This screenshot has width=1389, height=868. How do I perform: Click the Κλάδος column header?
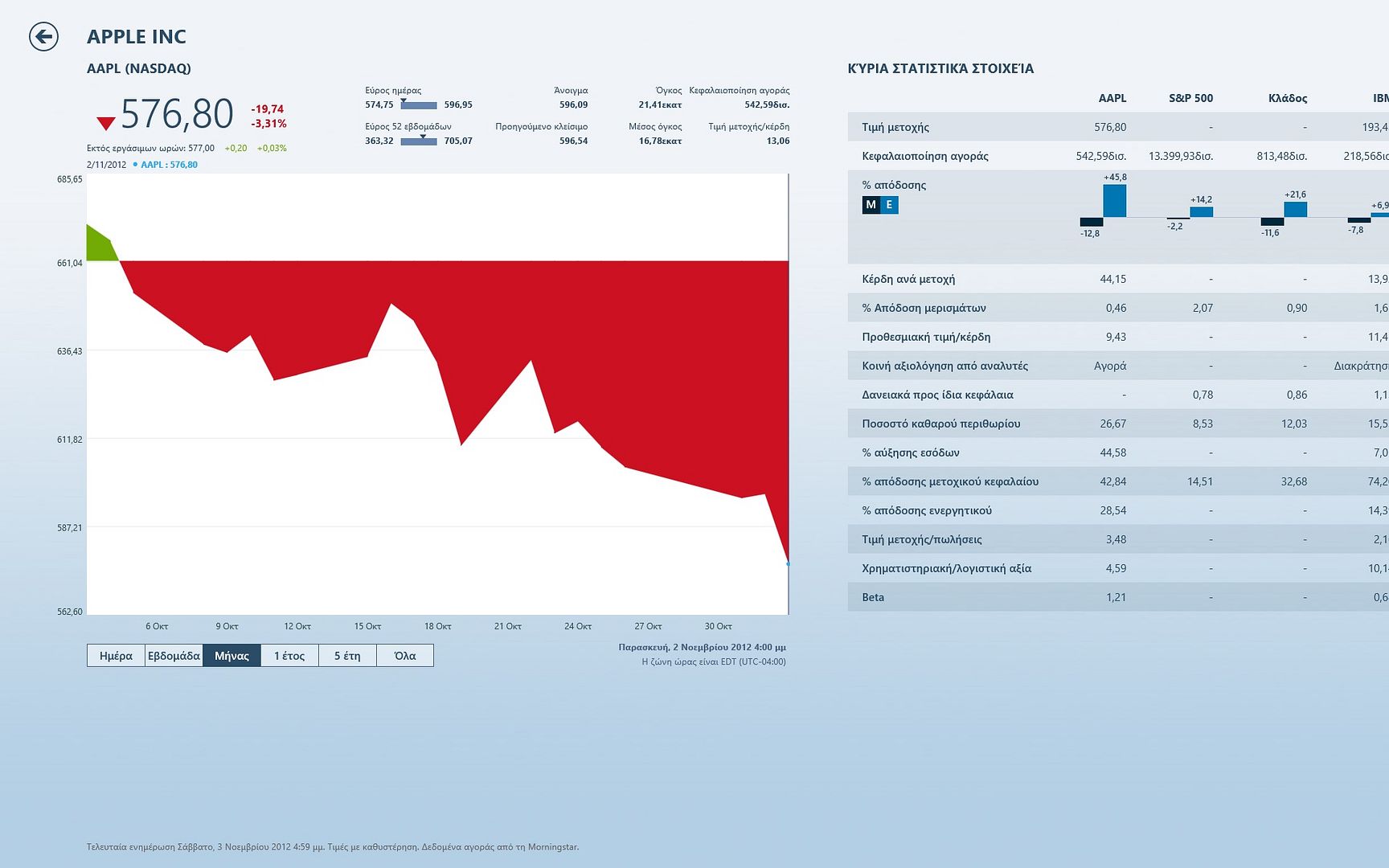point(1288,98)
